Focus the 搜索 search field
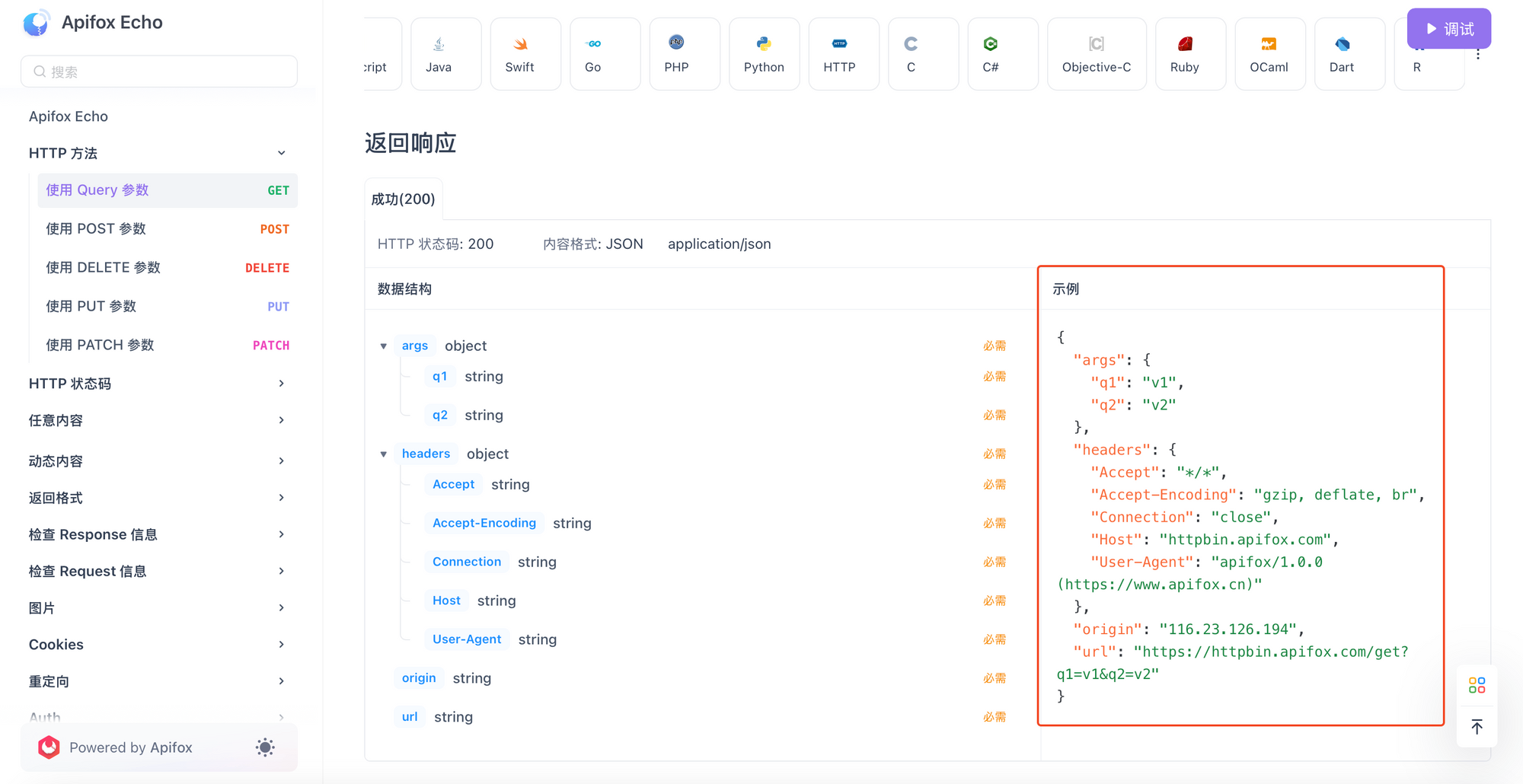The width and height of the screenshot is (1523, 784). [159, 72]
